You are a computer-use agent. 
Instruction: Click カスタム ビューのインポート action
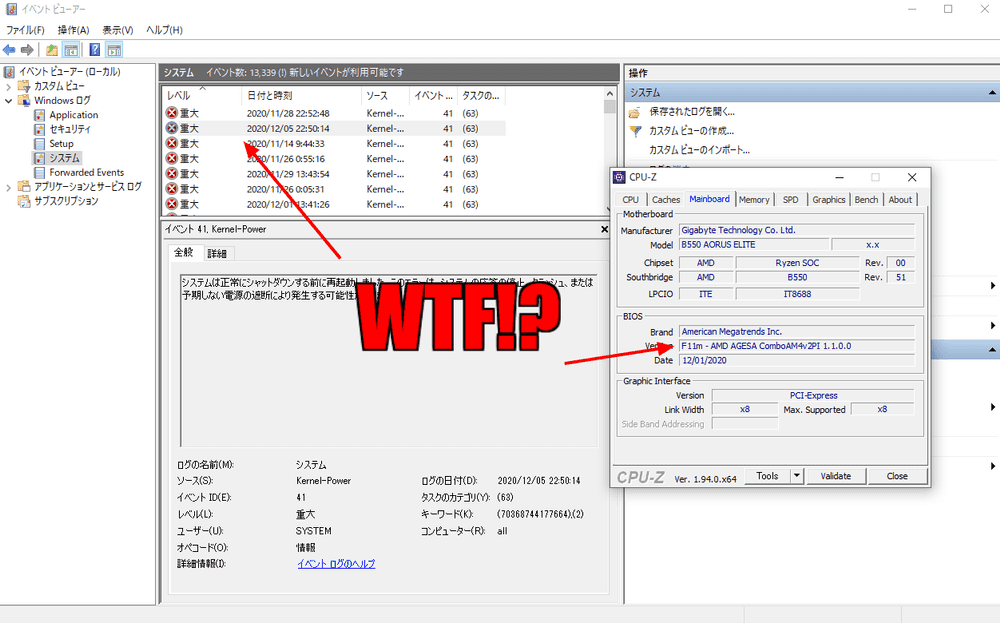click(699, 150)
